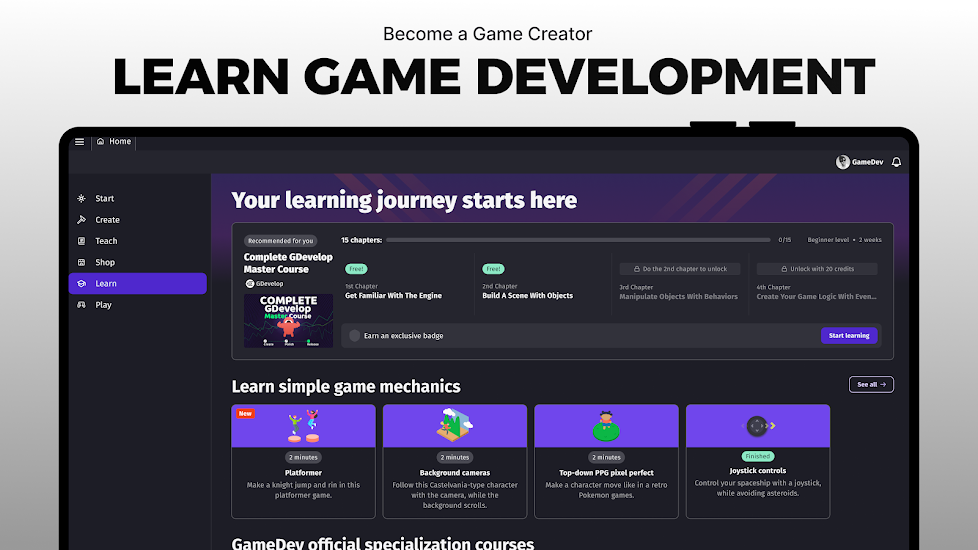978x550 pixels.
Task: Open the Shop section
Action: coord(137,263)
